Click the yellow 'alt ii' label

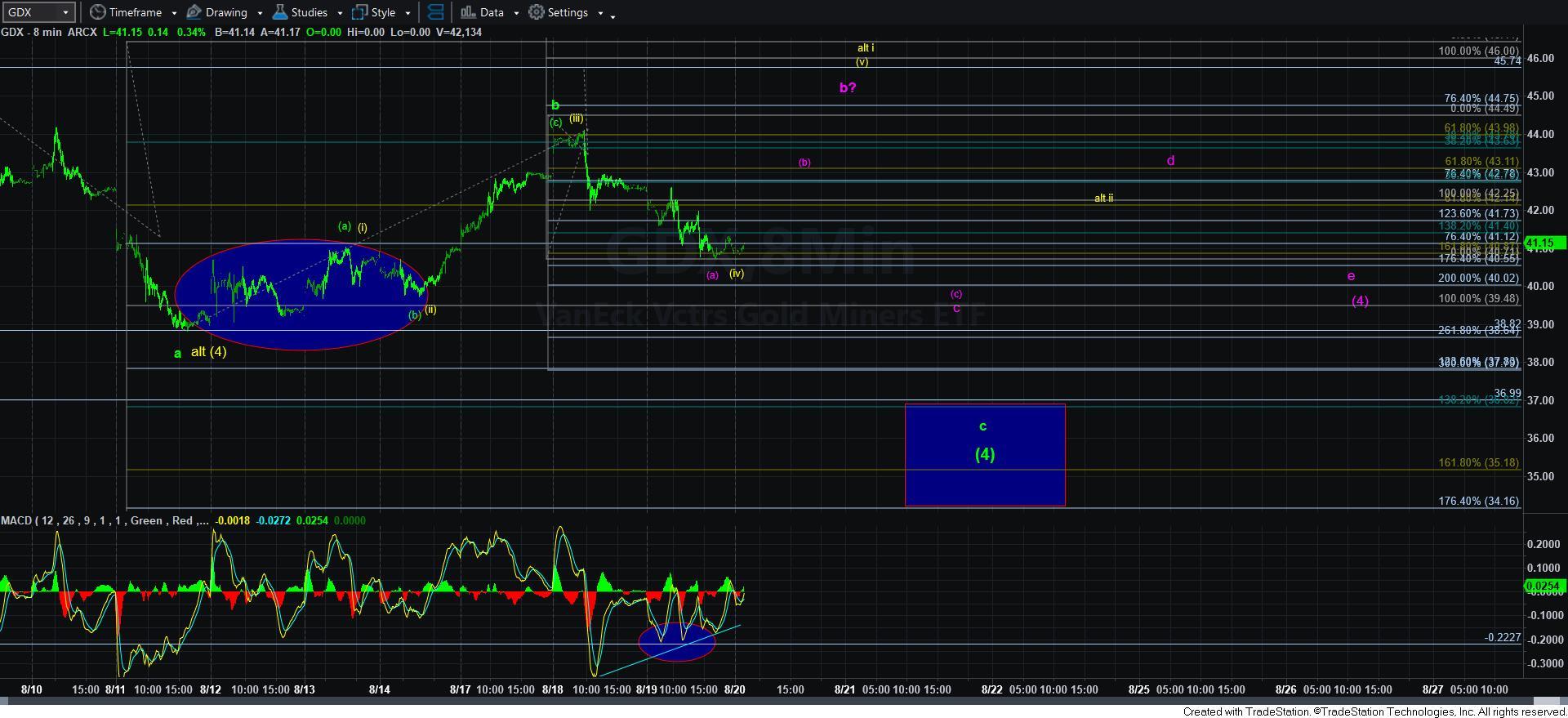click(1103, 198)
